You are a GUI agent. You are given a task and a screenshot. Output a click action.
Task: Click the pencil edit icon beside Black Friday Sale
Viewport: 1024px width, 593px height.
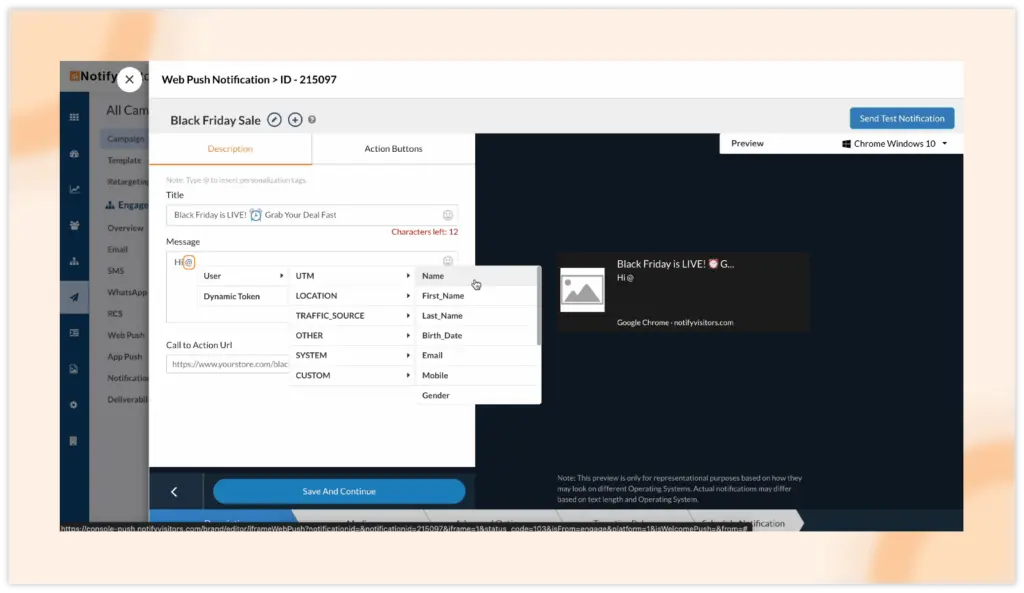275,120
